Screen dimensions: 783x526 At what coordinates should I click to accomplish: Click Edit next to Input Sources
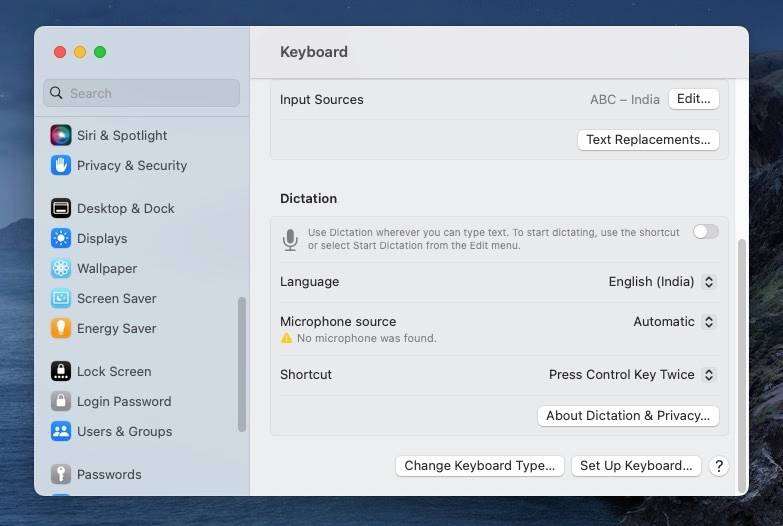tap(693, 99)
